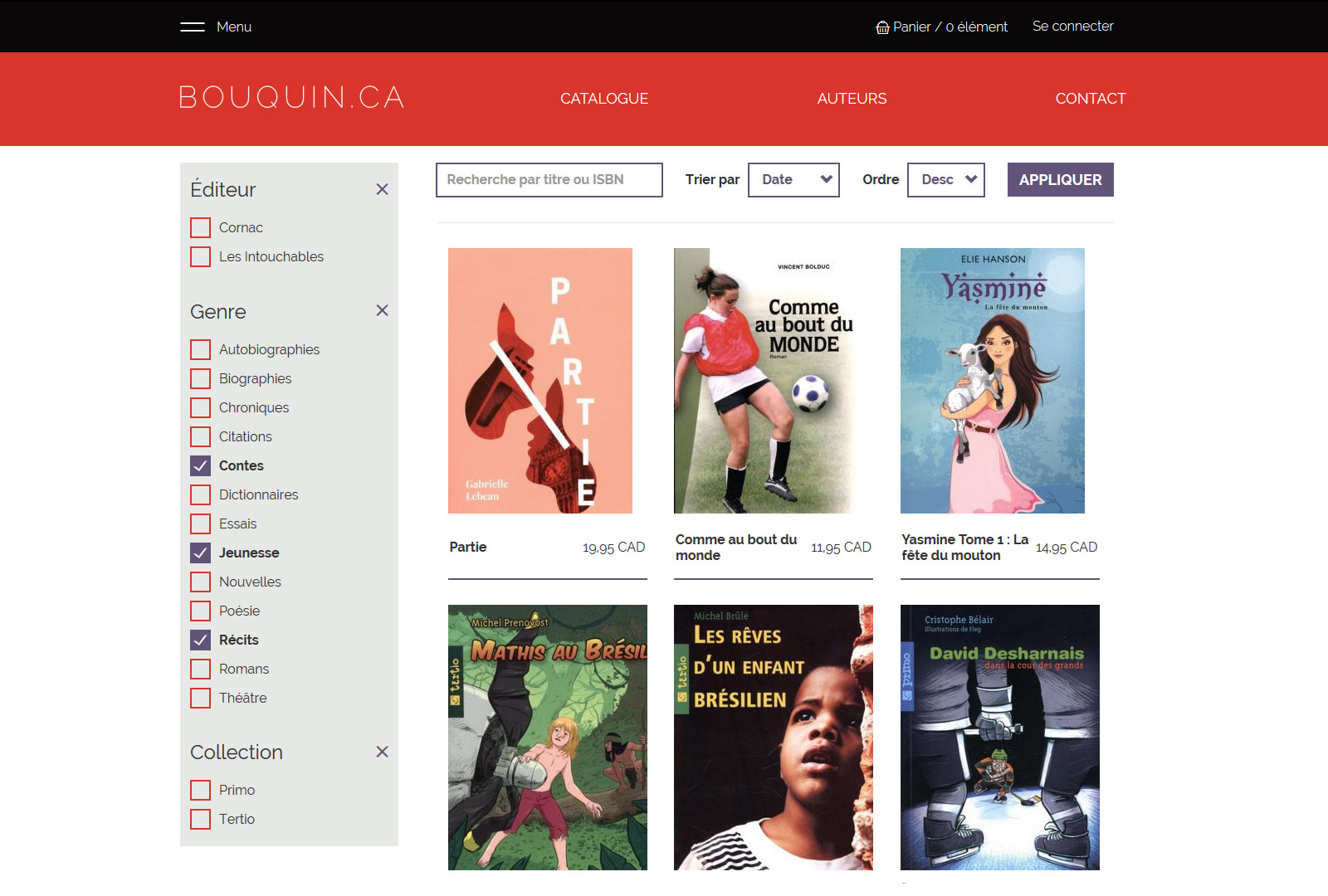The image size is (1328, 896).
Task: Enable the Romans genre checkbox
Action: 200,669
